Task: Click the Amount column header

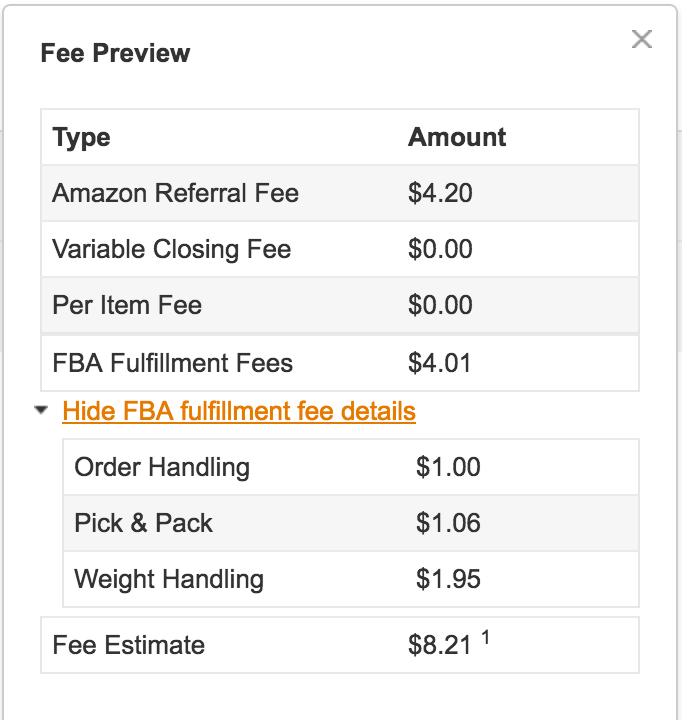Action: [457, 138]
